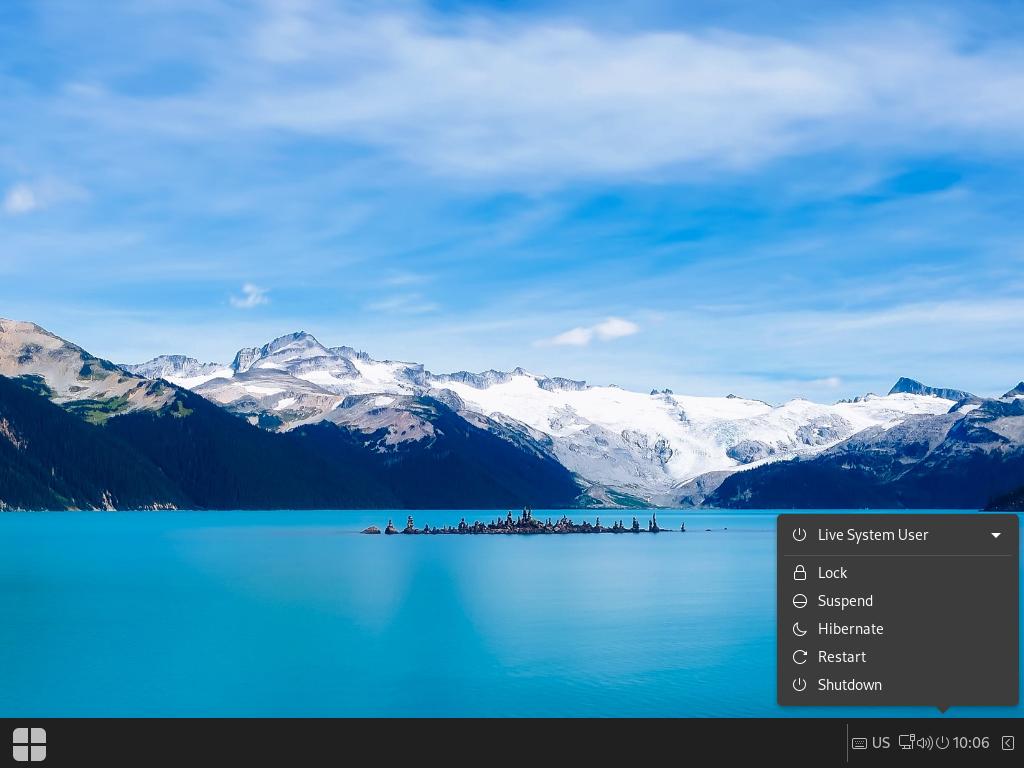Pick Hibernate from the power menu
1024x768 pixels.
[898, 629]
